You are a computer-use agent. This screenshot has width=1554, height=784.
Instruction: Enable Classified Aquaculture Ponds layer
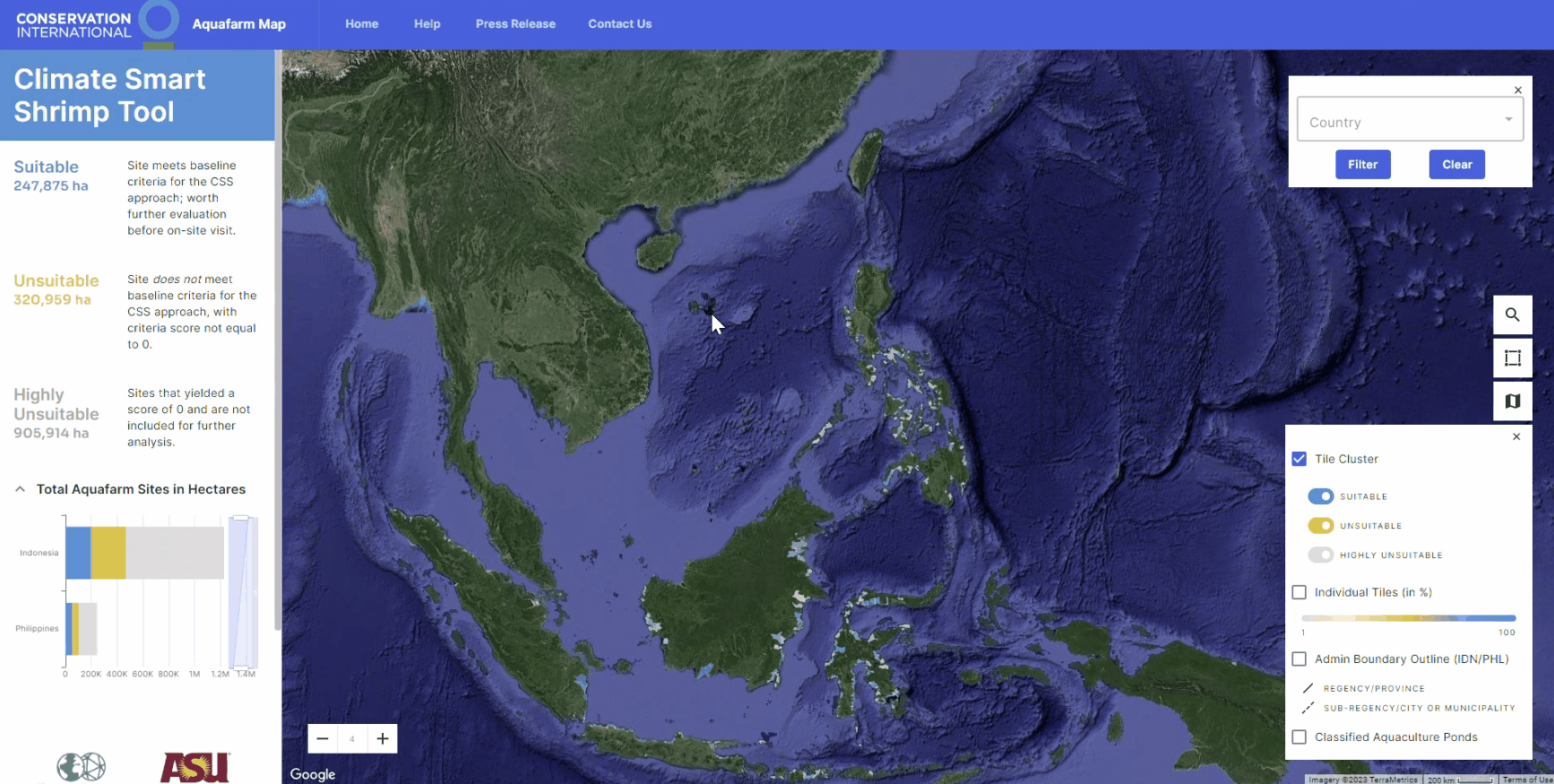pyautogui.click(x=1299, y=737)
